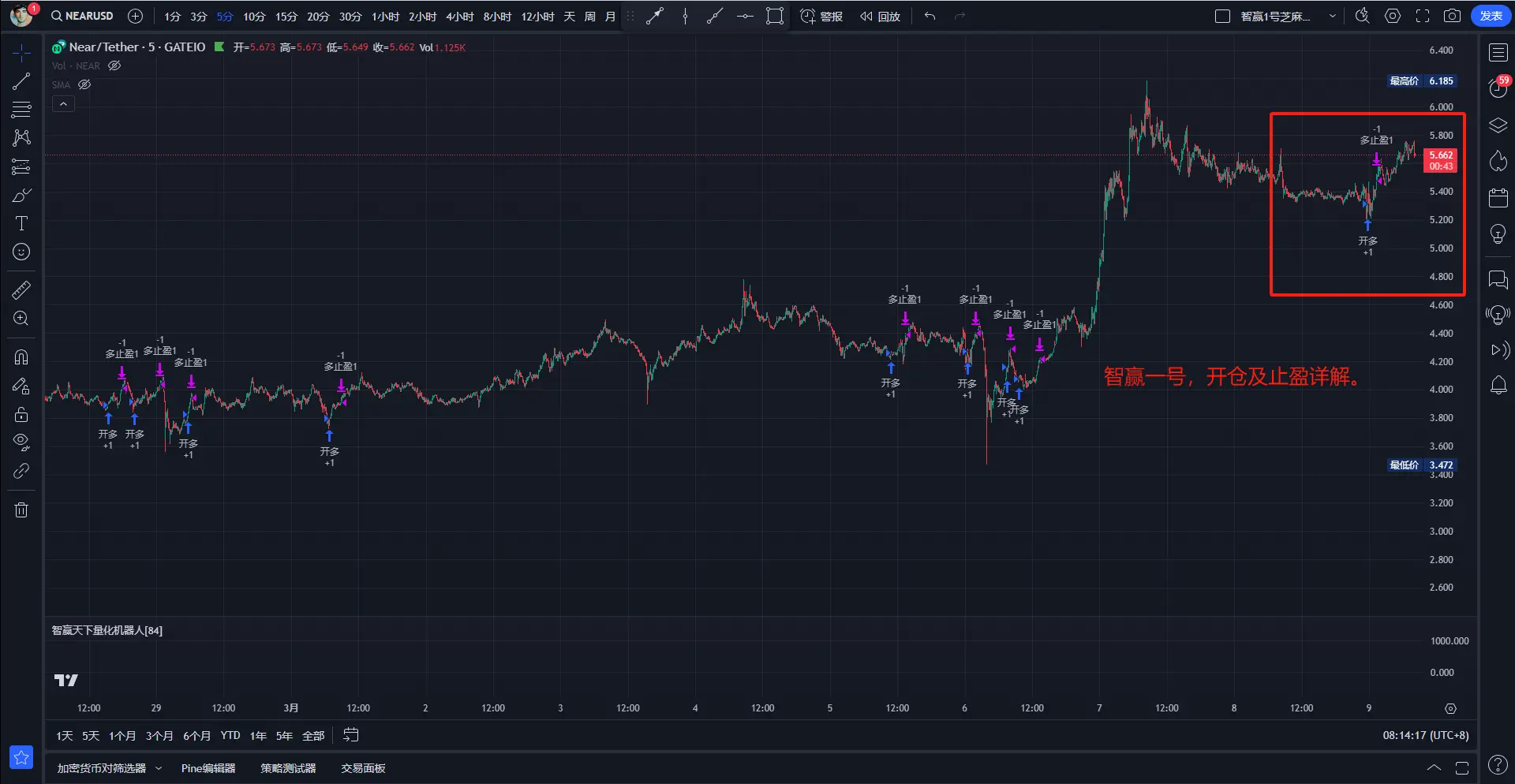Toggle visibility of the Vol NEAR indicator
The width and height of the screenshot is (1515, 784).
pyautogui.click(x=114, y=65)
